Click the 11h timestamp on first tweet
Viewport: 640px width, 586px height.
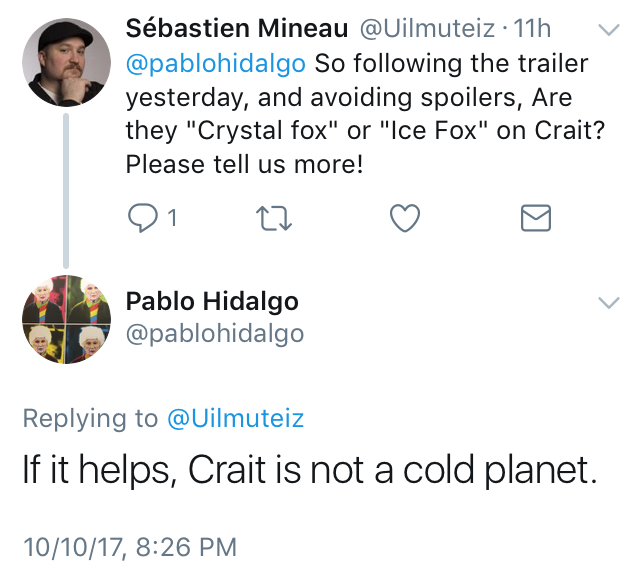531,30
